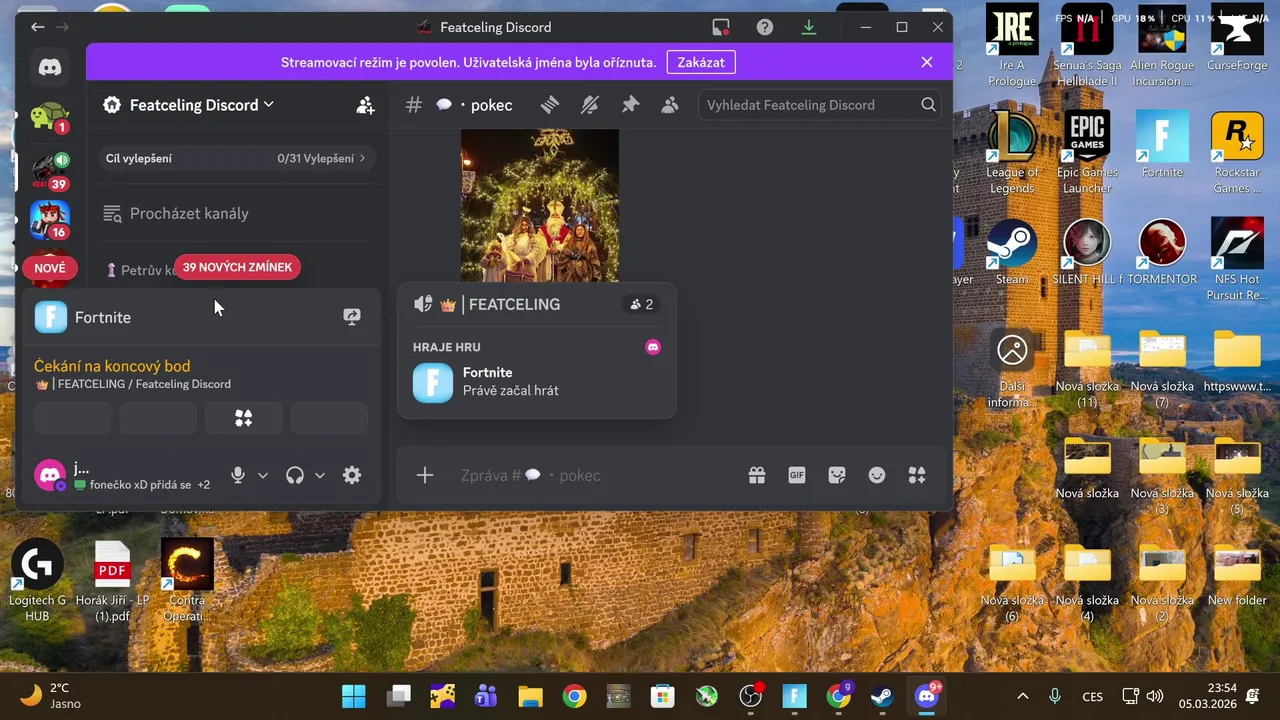Open the server with 39 mentions badge
The width and height of the screenshot is (1280, 720).
pos(49,170)
